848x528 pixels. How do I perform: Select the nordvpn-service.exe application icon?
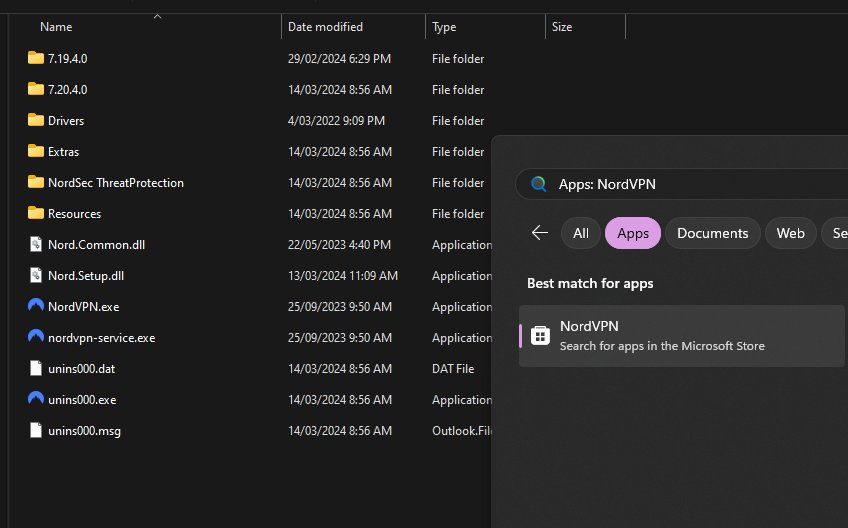pyautogui.click(x=36, y=336)
